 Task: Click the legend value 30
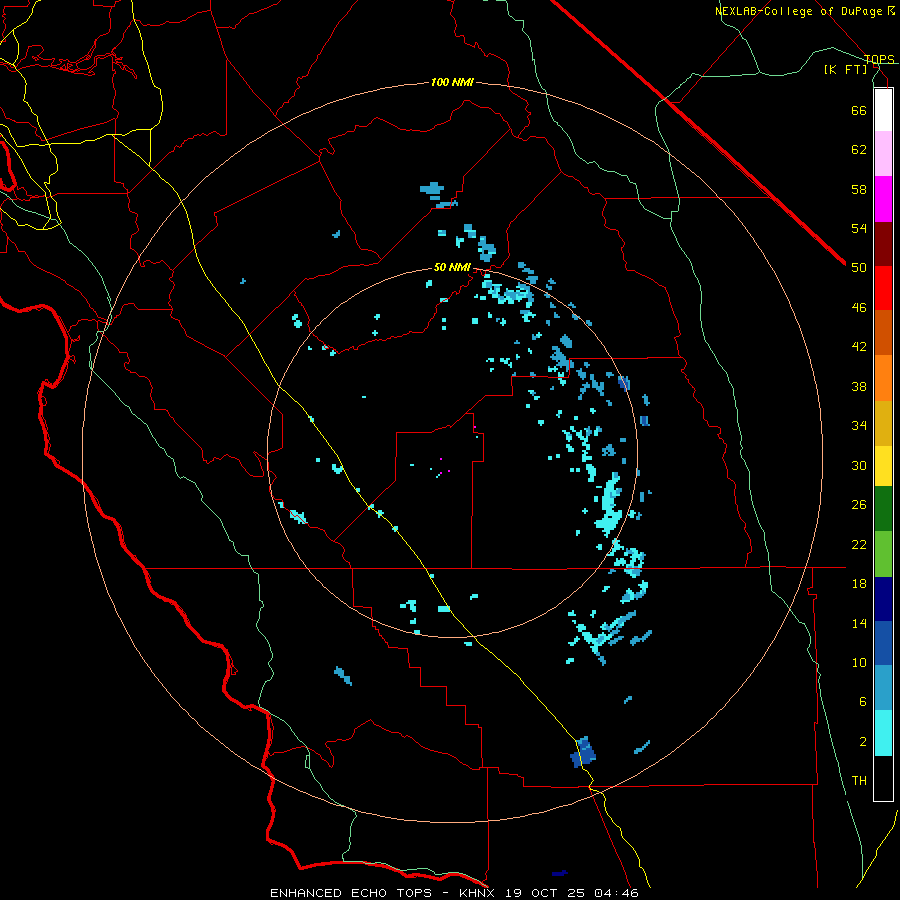859,465
